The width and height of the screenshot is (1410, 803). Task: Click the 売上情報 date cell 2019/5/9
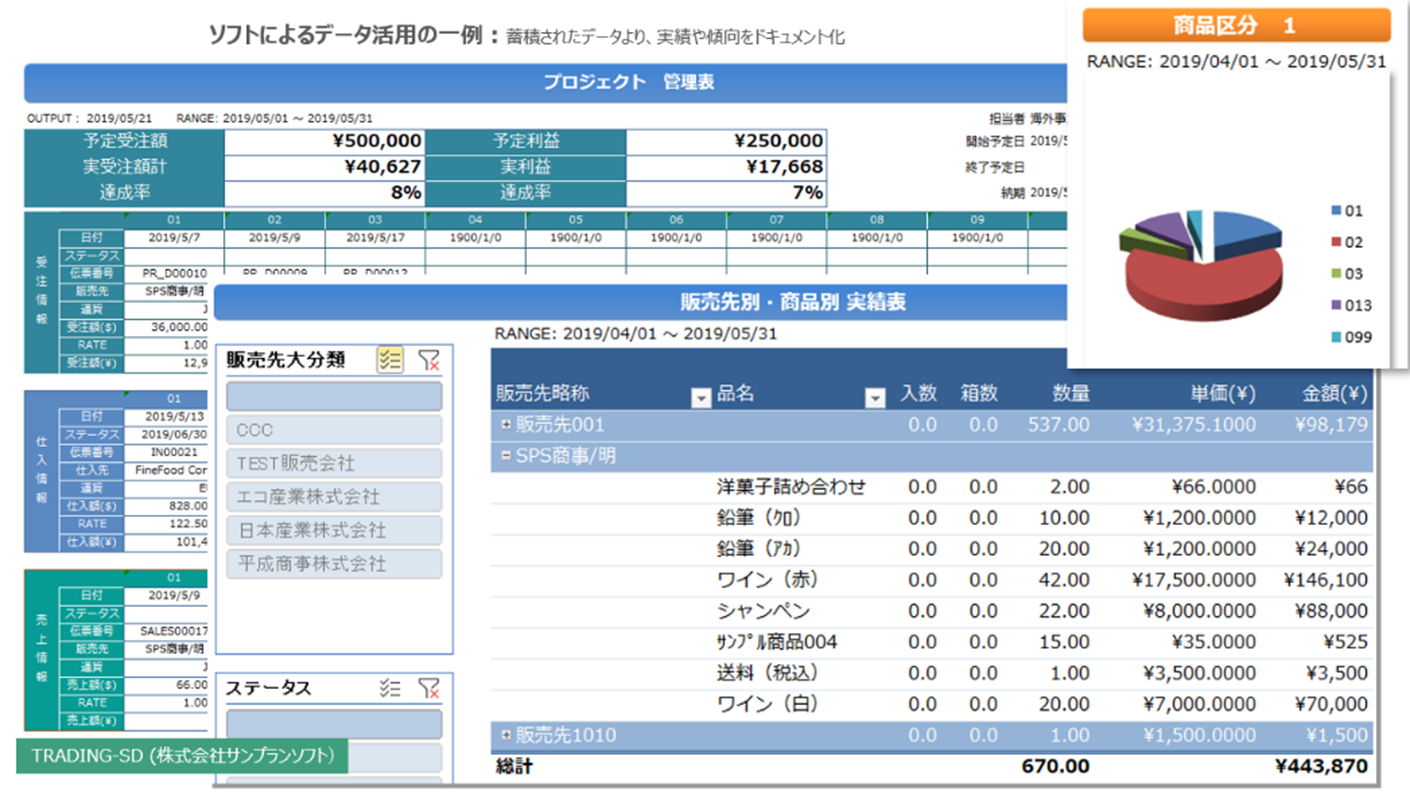[x=167, y=595]
